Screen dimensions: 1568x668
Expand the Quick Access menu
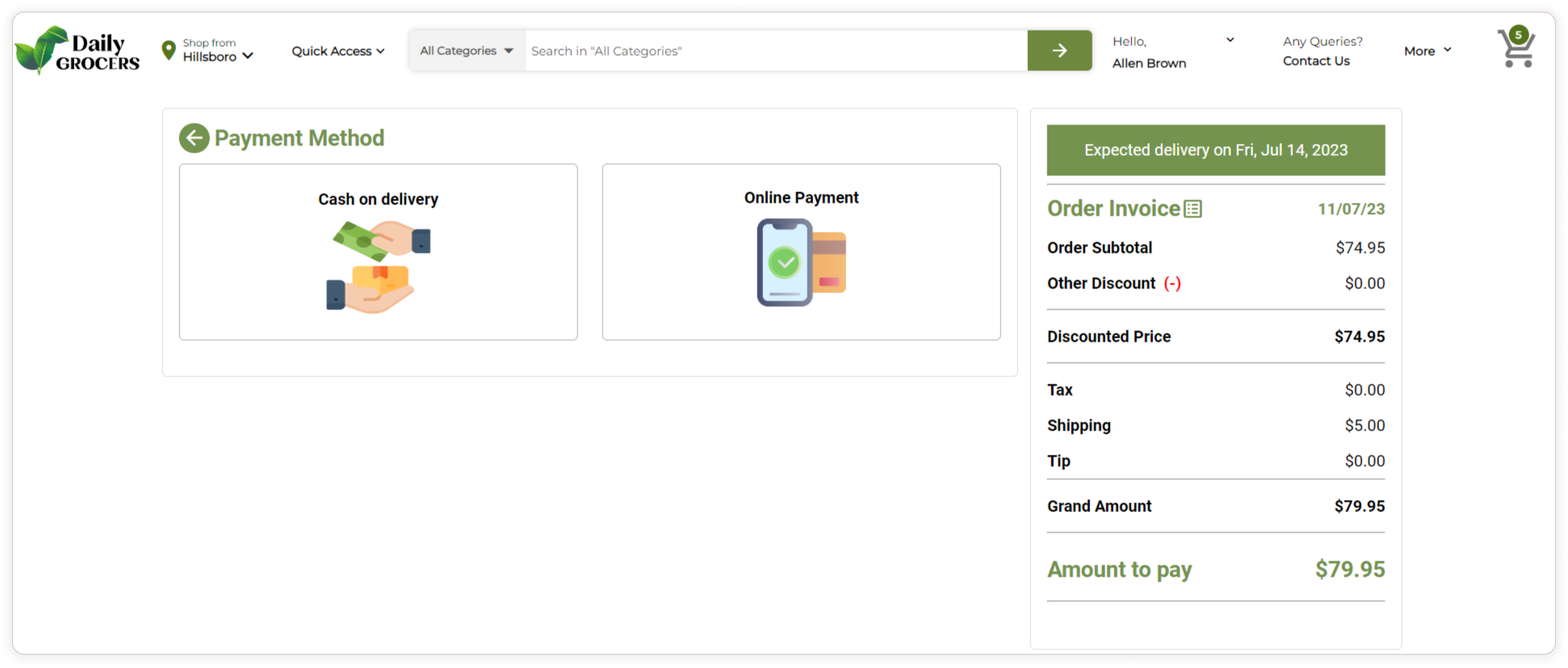coord(337,51)
